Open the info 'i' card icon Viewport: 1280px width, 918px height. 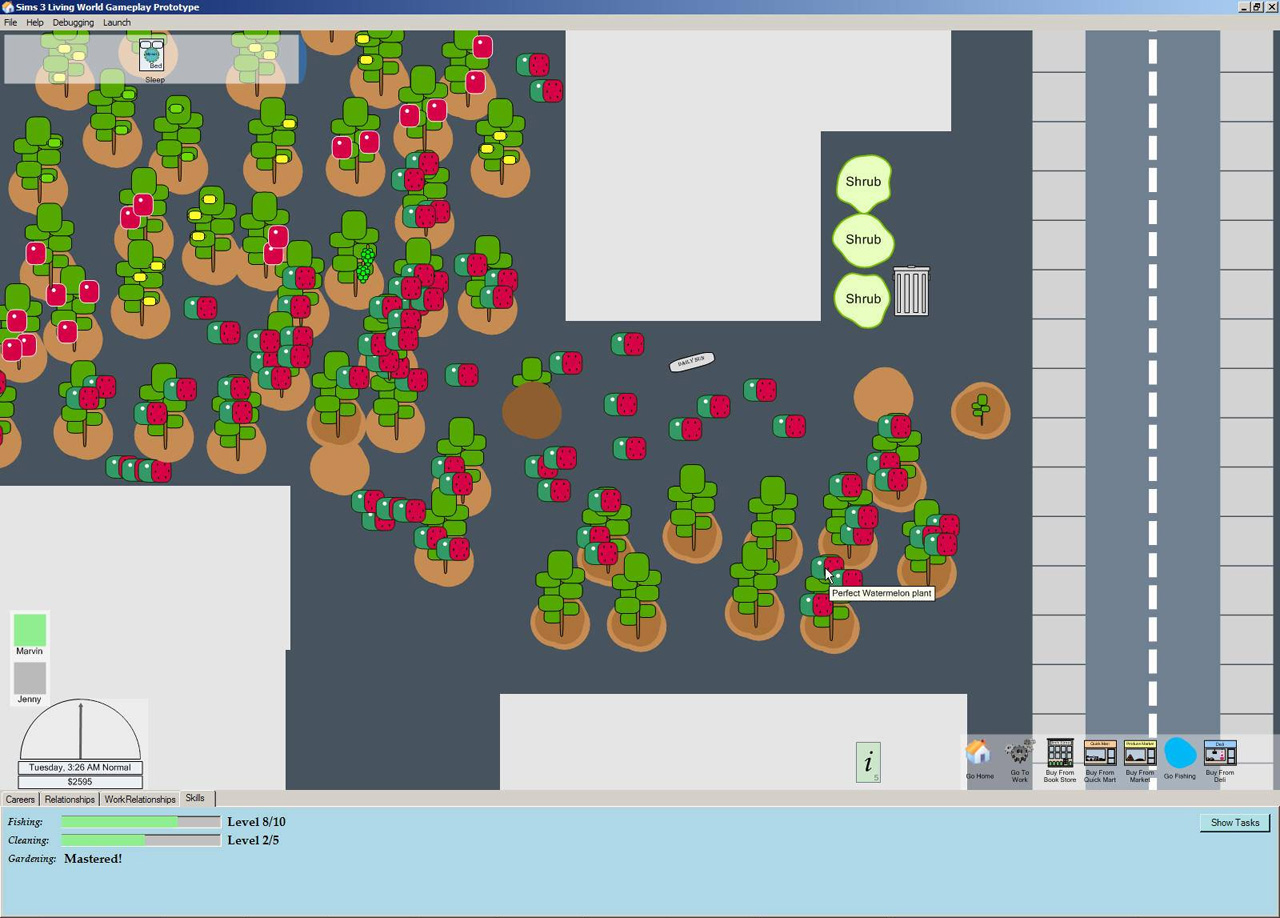click(x=868, y=762)
